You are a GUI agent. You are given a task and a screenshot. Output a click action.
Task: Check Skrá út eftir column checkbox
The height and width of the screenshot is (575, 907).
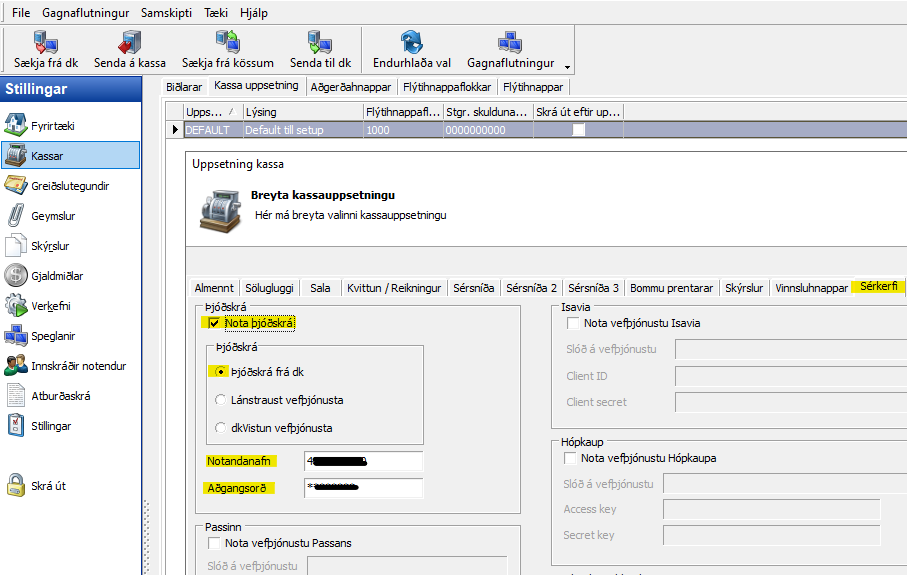pyautogui.click(x=578, y=130)
